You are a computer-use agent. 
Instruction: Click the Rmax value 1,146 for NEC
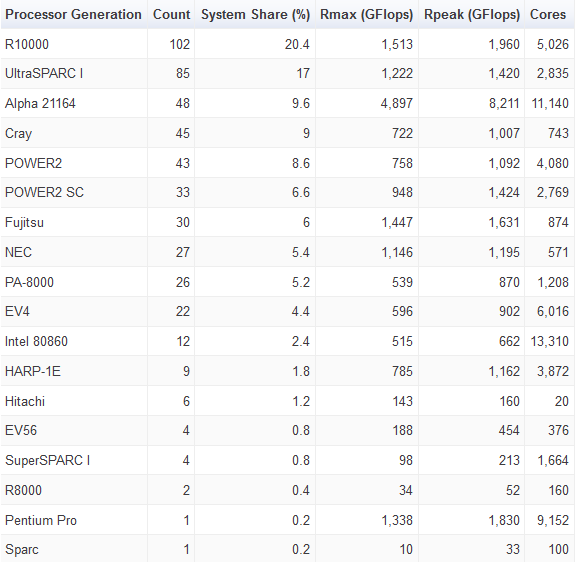[x=397, y=252]
